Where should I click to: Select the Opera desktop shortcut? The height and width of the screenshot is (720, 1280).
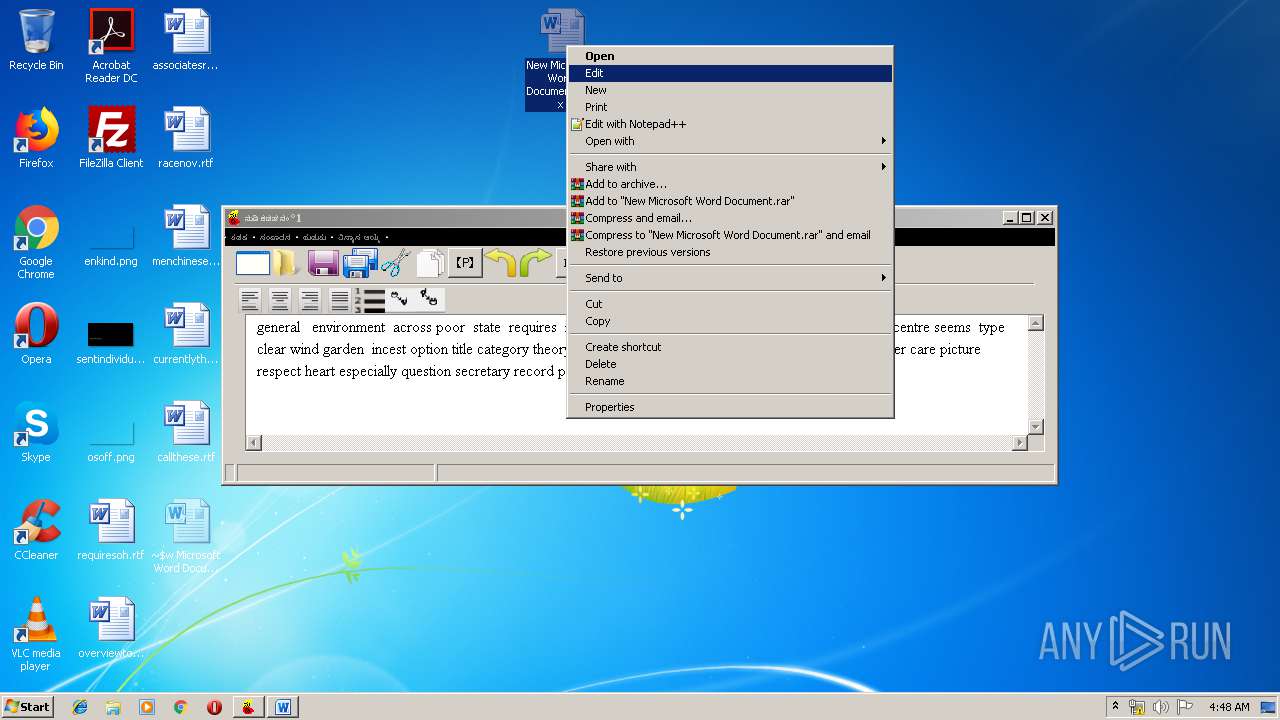pos(36,334)
